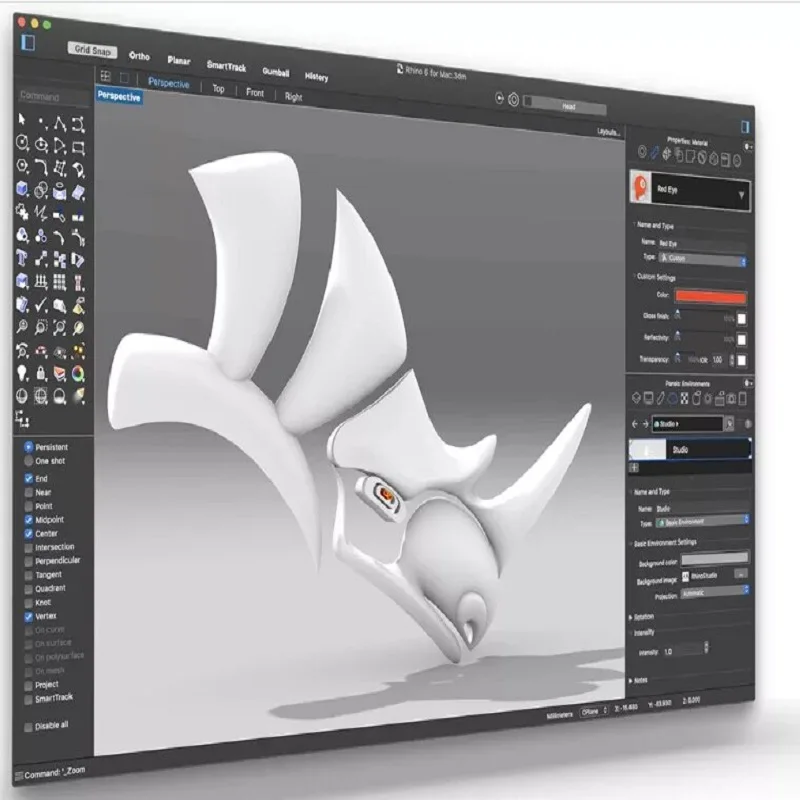Switch to the Top viewport tab

click(218, 89)
